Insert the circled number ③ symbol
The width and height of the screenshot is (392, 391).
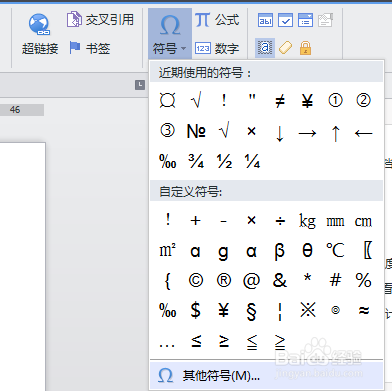[x=167, y=130]
